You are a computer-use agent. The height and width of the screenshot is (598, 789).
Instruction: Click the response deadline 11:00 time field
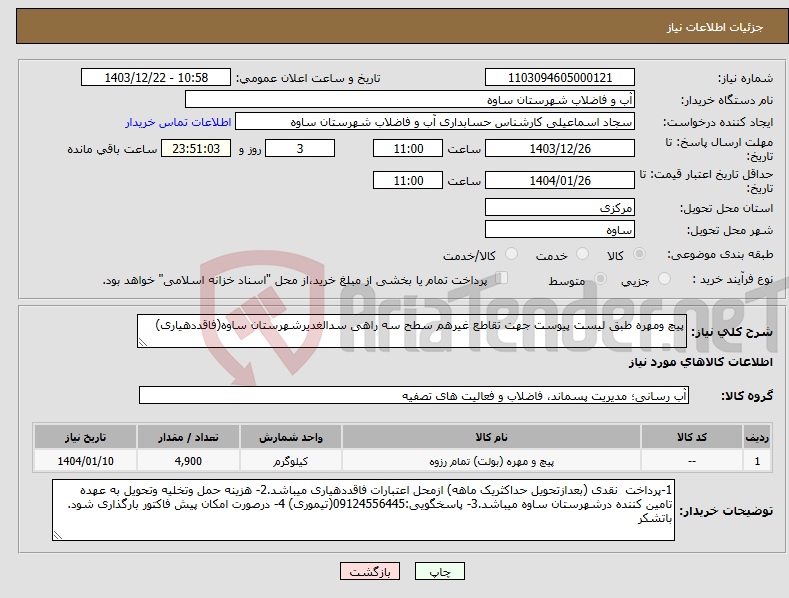point(408,148)
